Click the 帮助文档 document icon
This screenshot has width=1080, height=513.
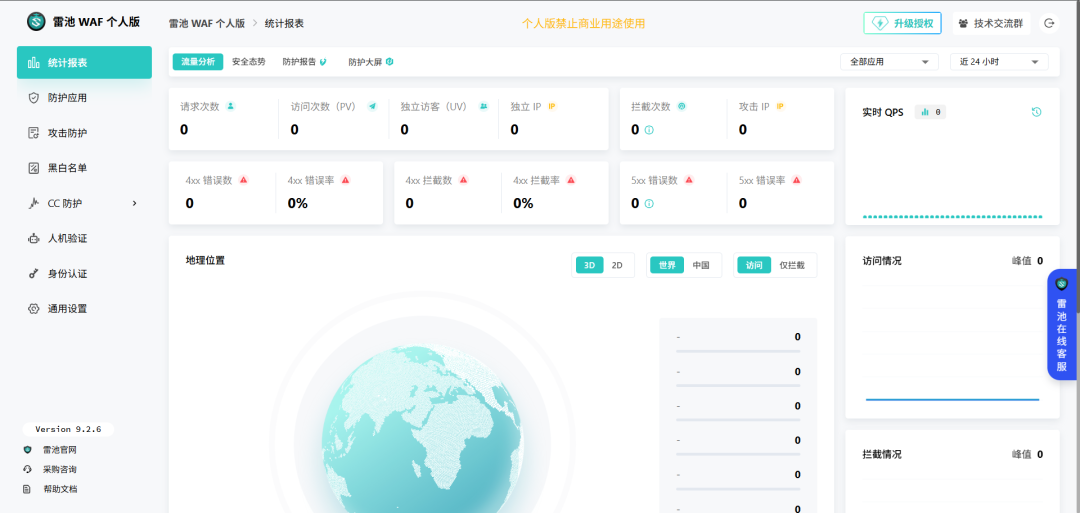pyautogui.click(x=28, y=489)
